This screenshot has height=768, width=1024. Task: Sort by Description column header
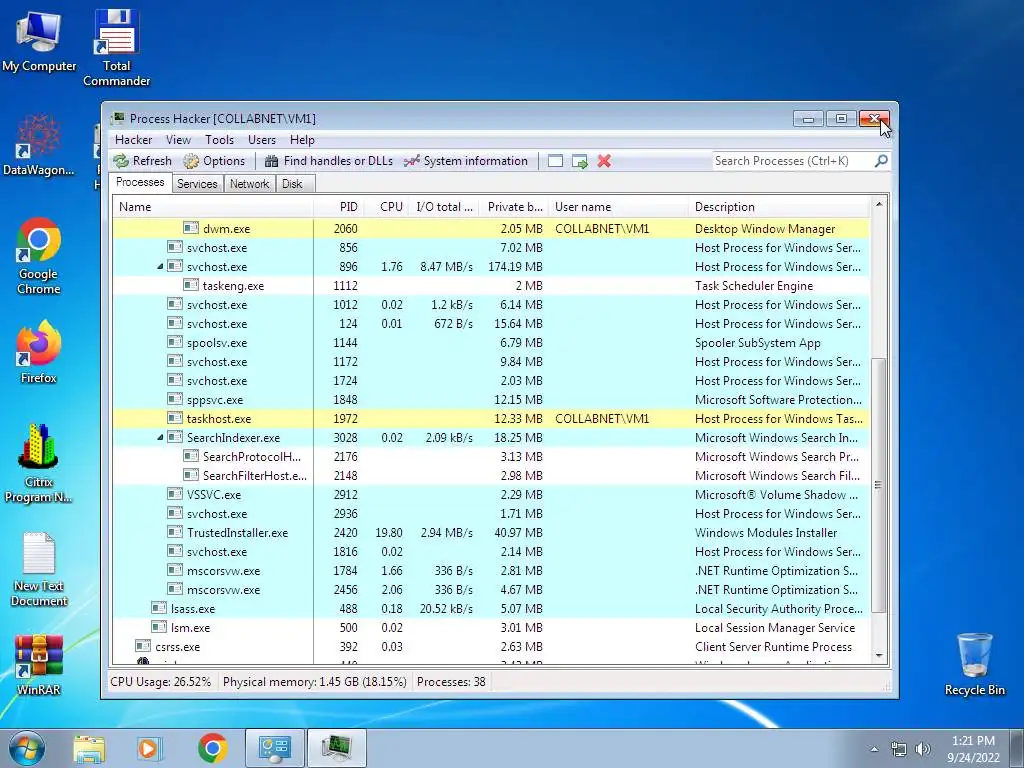[779, 207]
